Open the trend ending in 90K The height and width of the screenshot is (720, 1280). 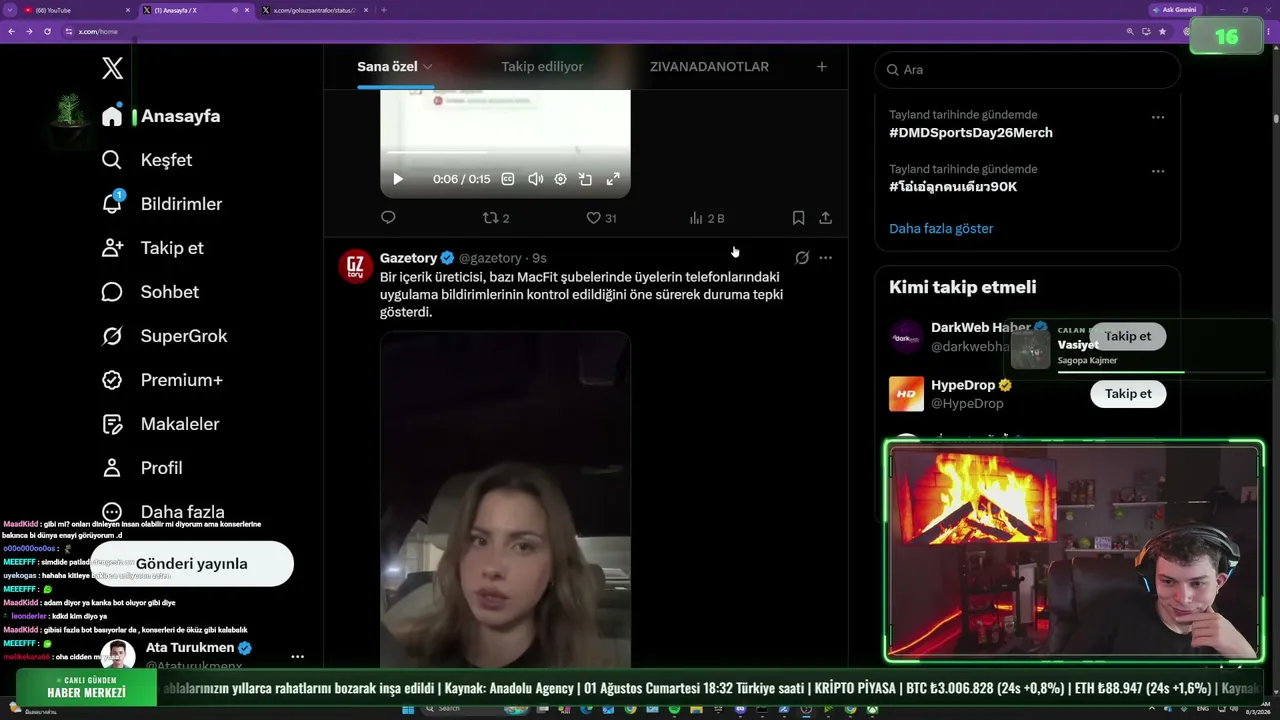[x=953, y=187]
